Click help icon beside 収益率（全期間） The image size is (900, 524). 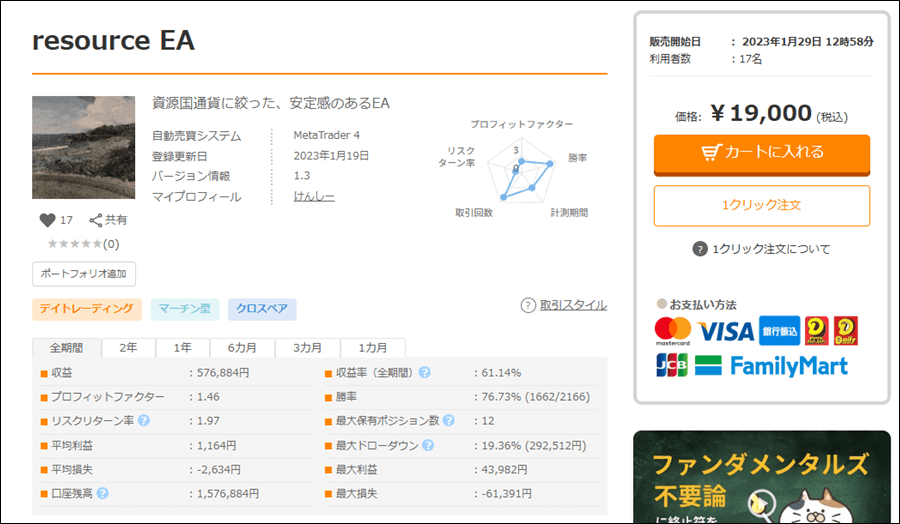(x=425, y=373)
